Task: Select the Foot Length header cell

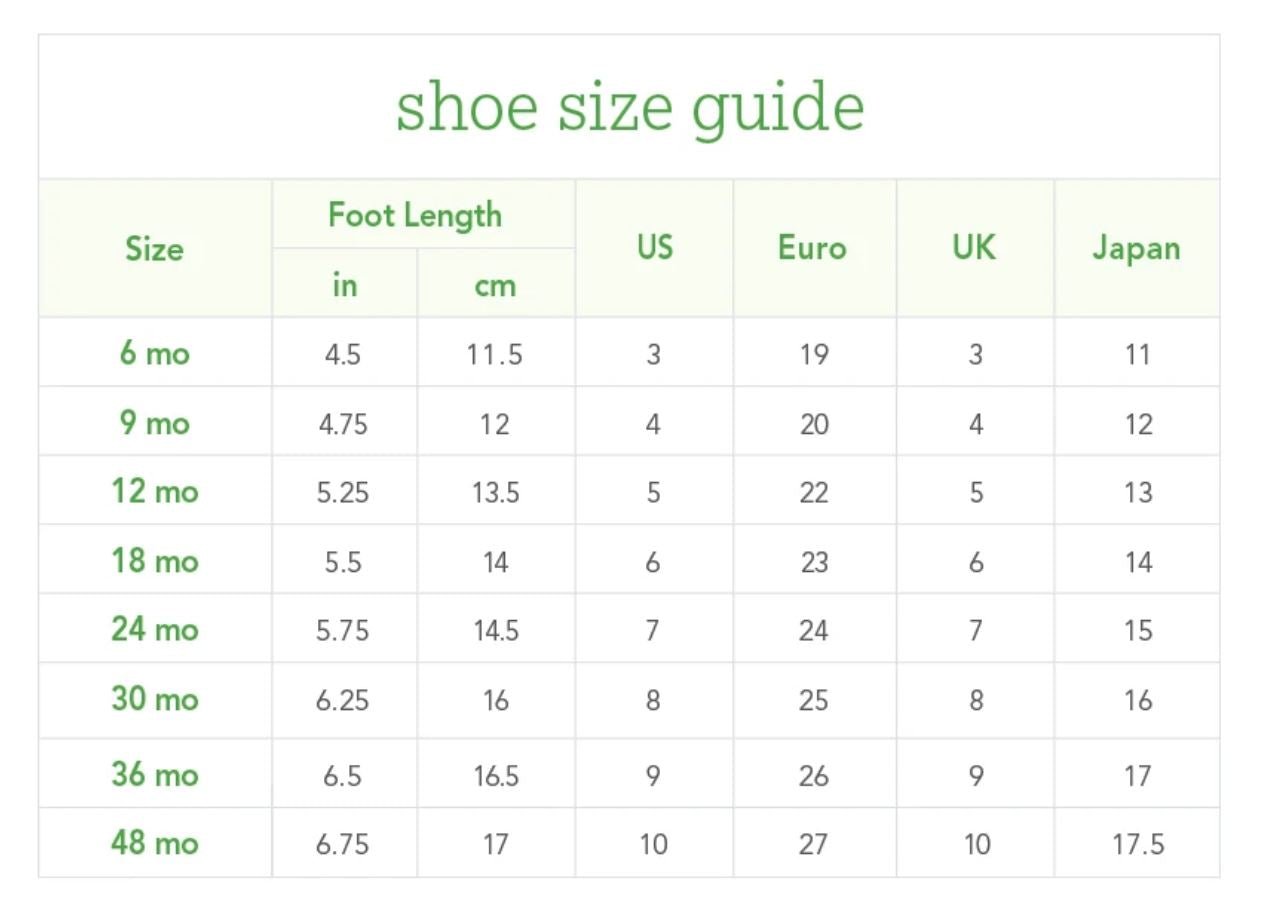Action: coord(415,215)
